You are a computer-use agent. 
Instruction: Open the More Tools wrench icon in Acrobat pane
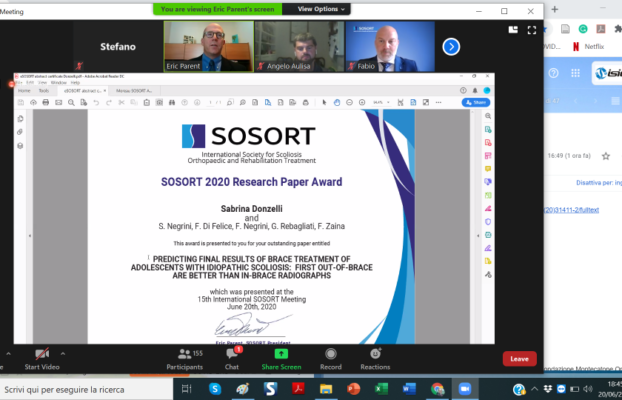tap(488, 274)
